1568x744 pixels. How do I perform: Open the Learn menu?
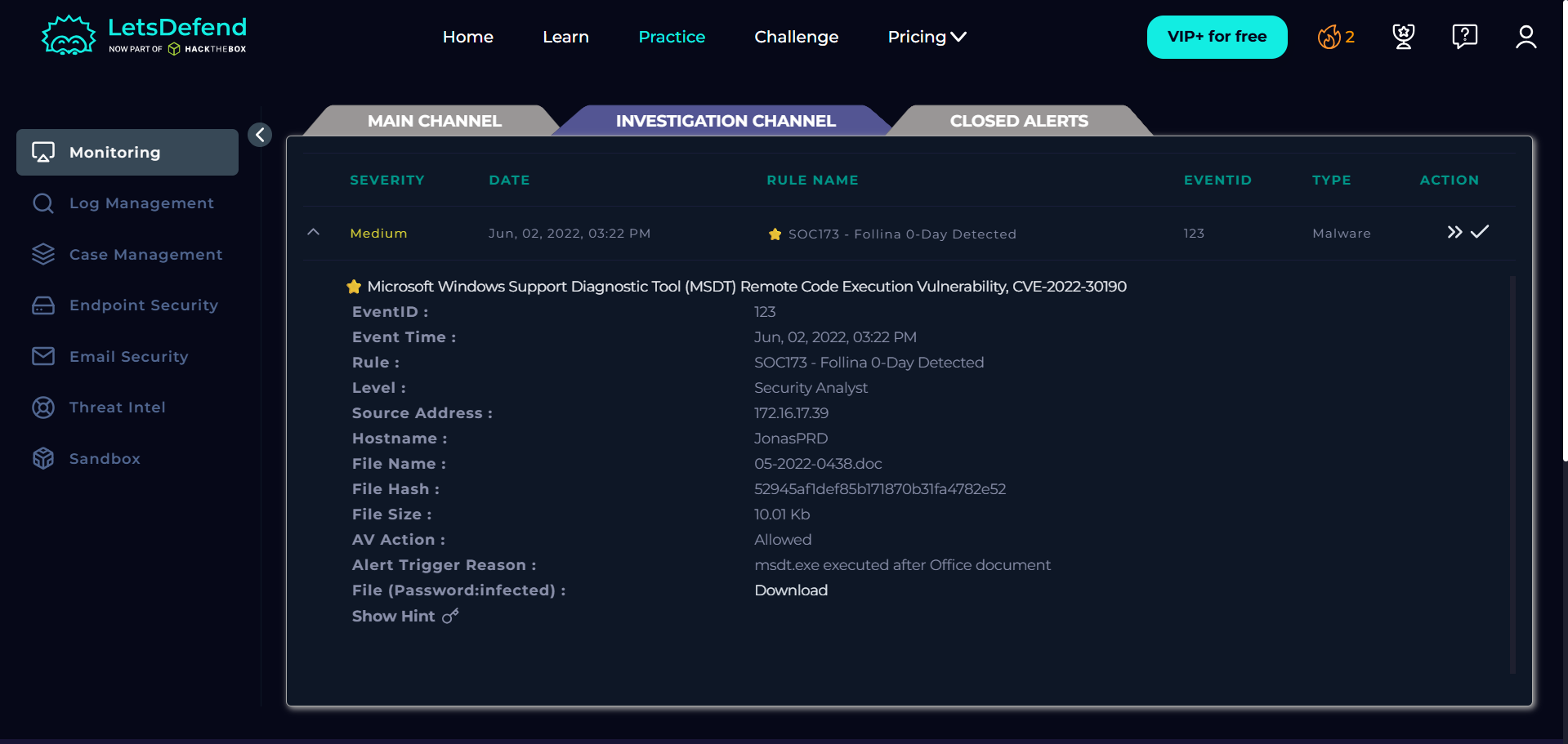(565, 37)
